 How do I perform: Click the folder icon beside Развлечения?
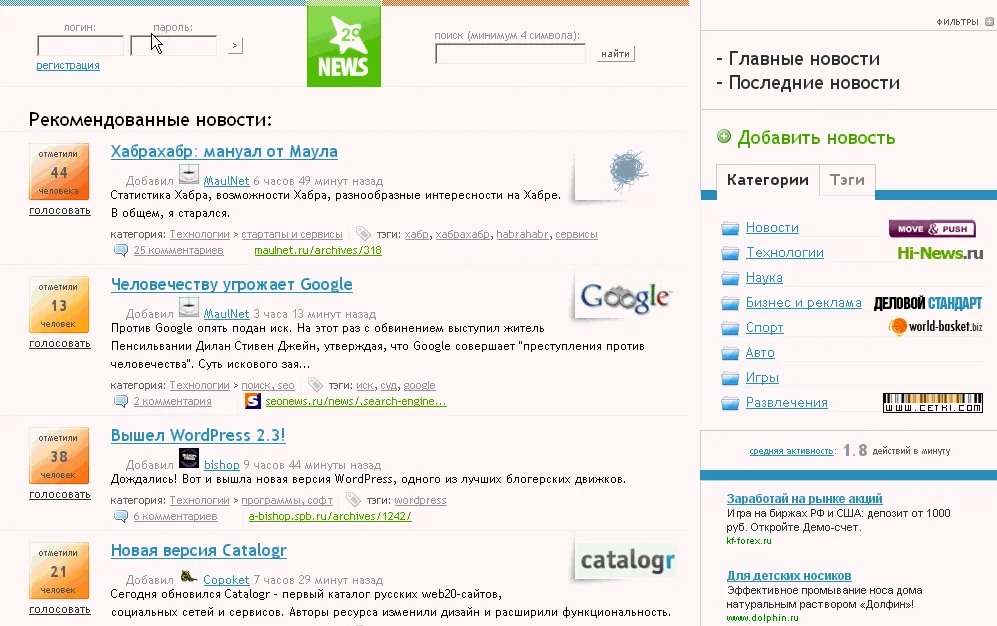(729, 403)
